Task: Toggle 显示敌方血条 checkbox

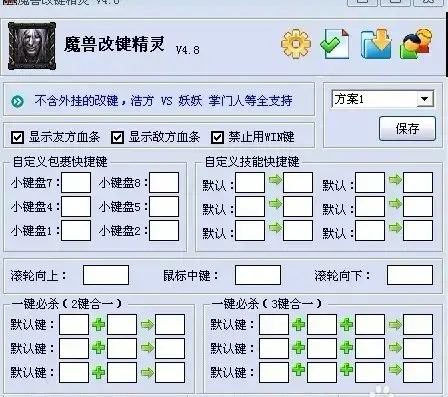Action: [x=117, y=137]
